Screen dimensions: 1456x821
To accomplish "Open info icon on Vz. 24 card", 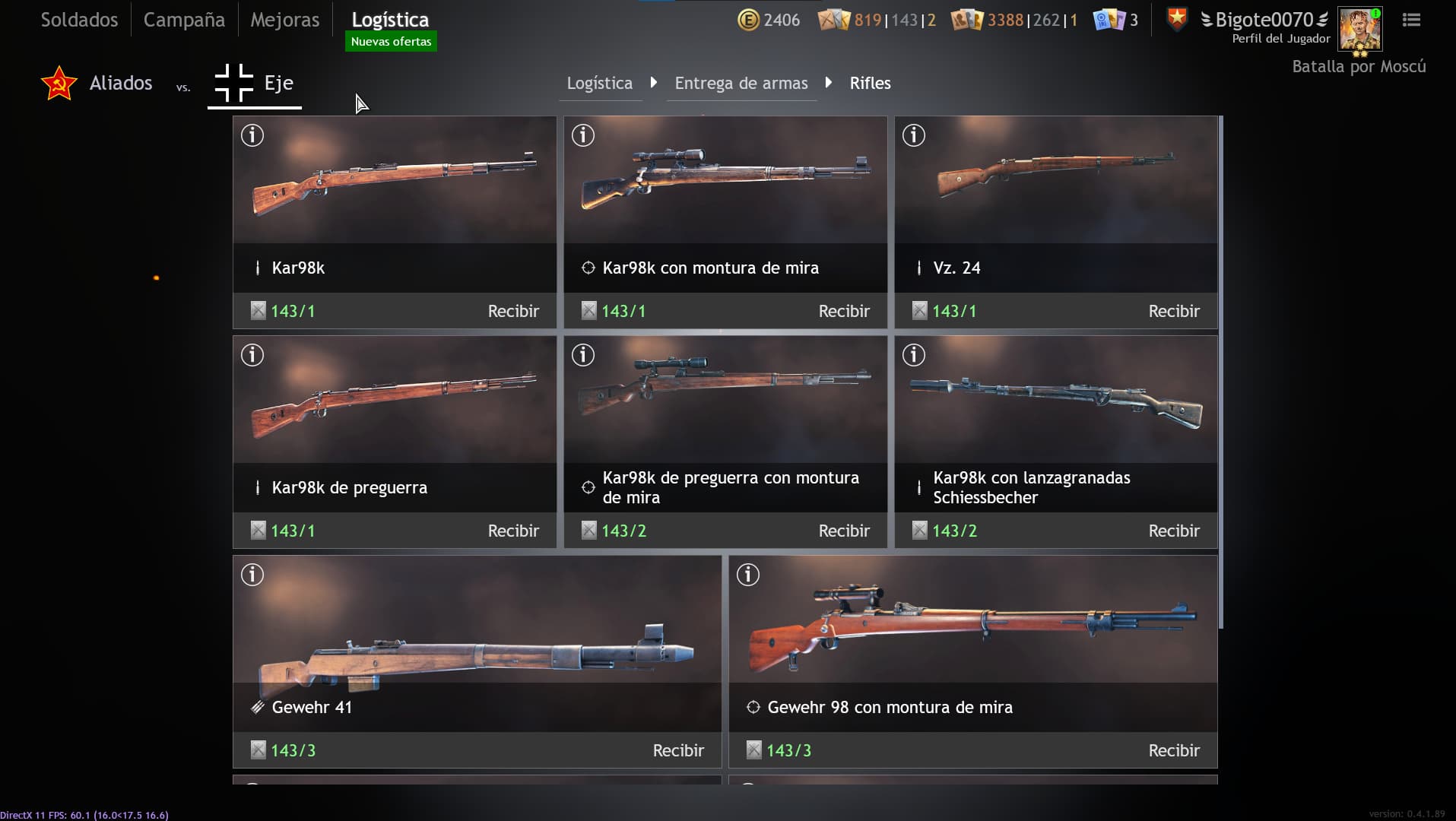I will coord(914,135).
